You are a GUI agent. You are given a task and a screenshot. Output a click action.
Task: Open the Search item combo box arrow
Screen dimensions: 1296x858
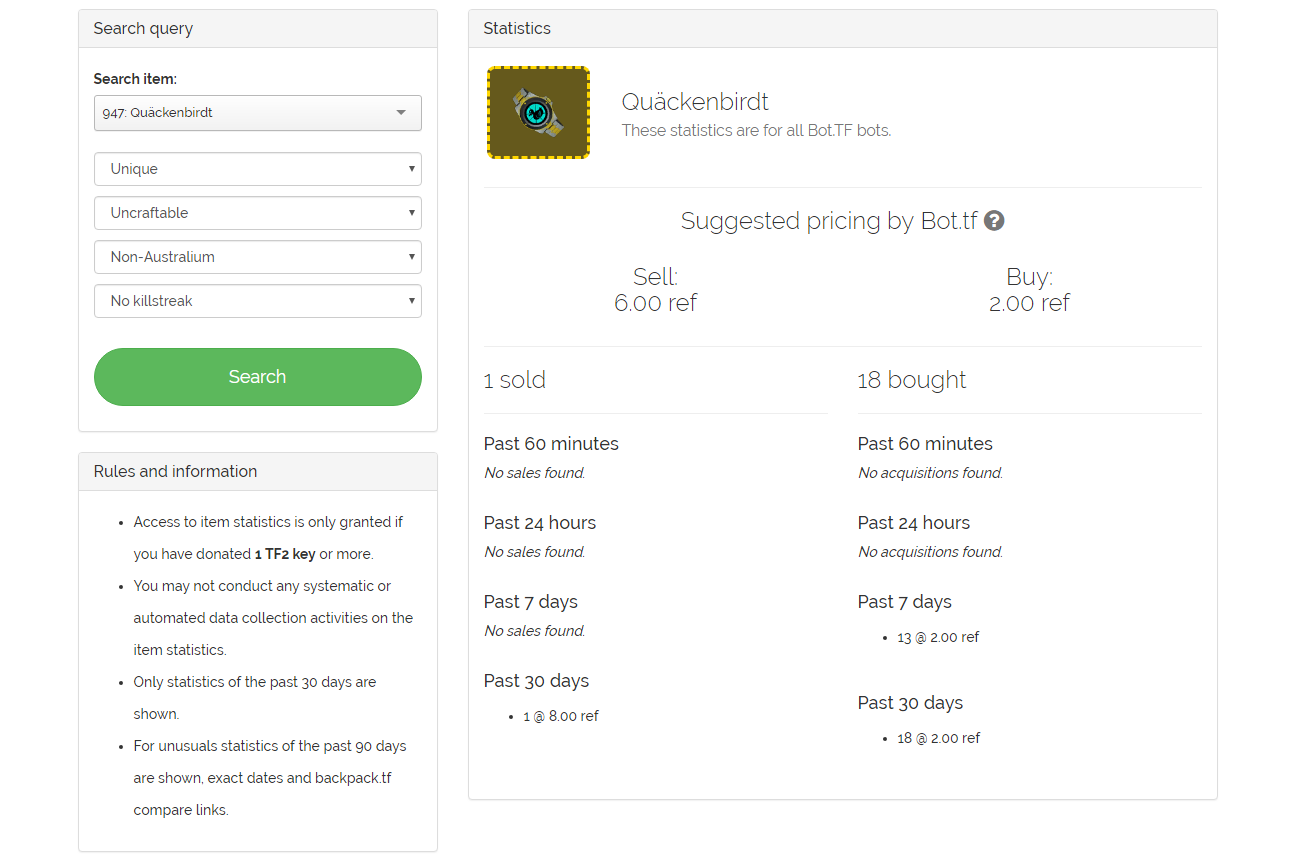(x=401, y=113)
